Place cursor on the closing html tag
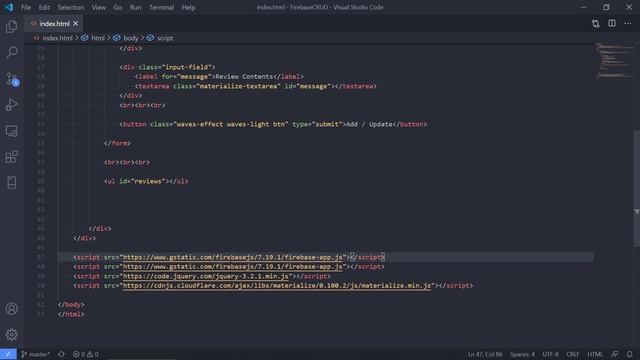Screen dimensions: 640x360 tap(71, 314)
